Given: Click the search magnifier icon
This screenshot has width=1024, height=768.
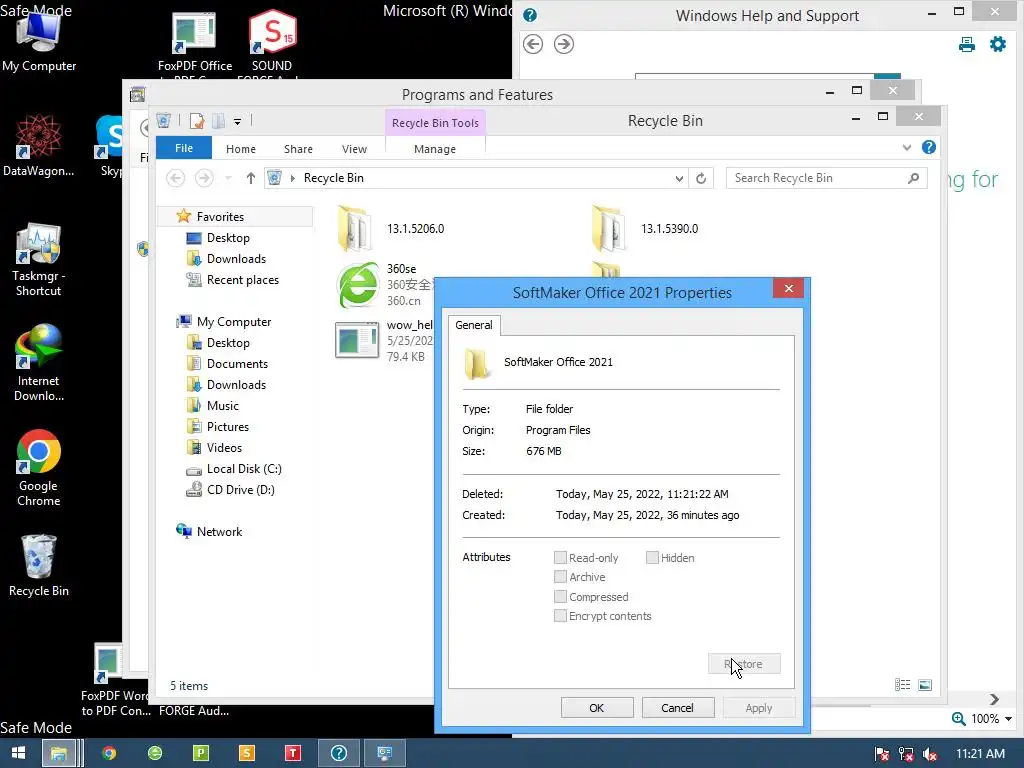Looking at the screenshot, I should pos(914,178).
